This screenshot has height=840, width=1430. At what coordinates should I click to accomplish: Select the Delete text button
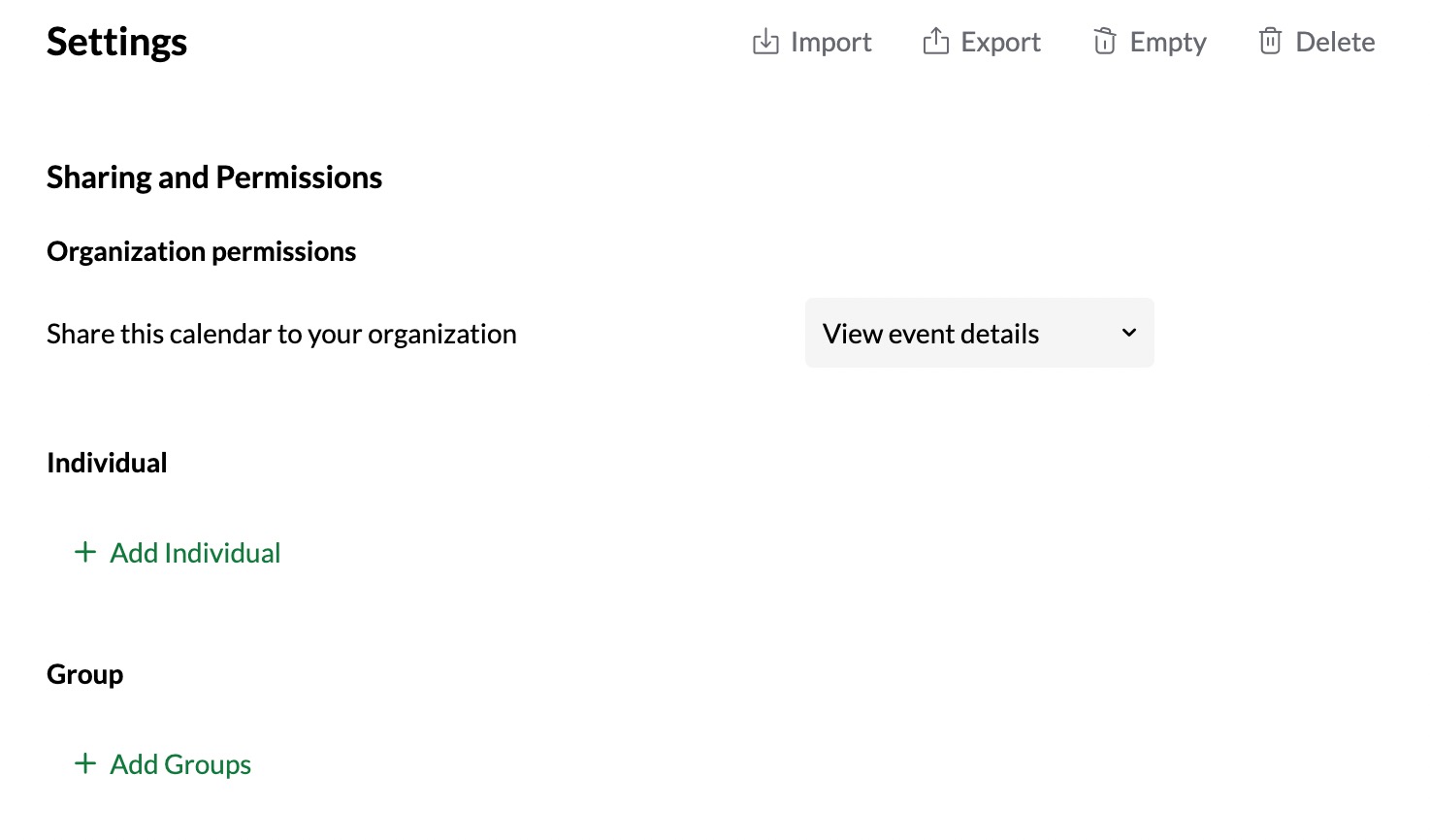1335,42
